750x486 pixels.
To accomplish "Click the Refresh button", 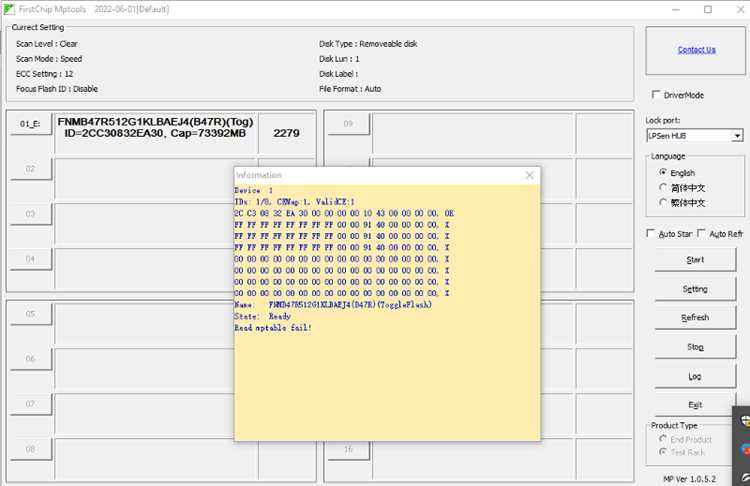I will pyautogui.click(x=695, y=318).
